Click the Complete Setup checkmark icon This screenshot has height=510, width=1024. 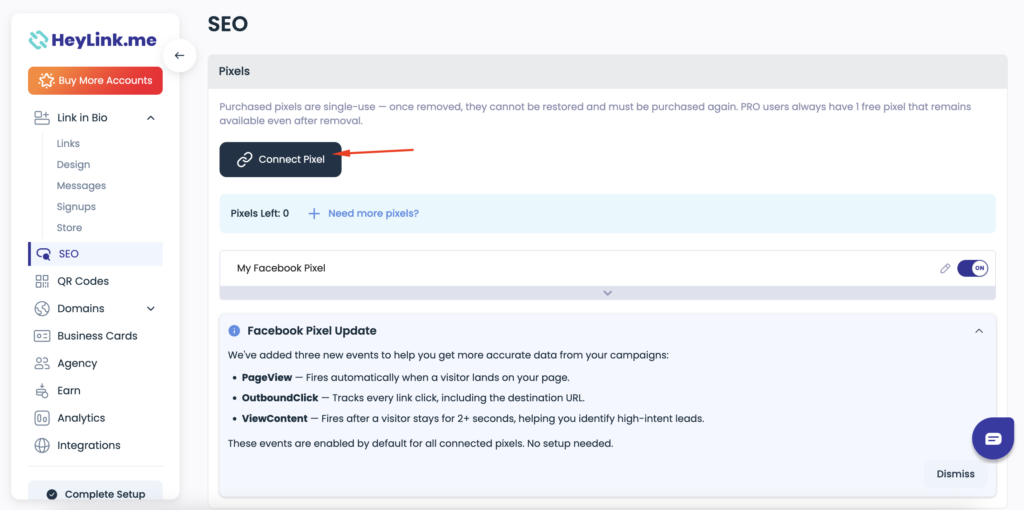pyautogui.click(x=52, y=494)
